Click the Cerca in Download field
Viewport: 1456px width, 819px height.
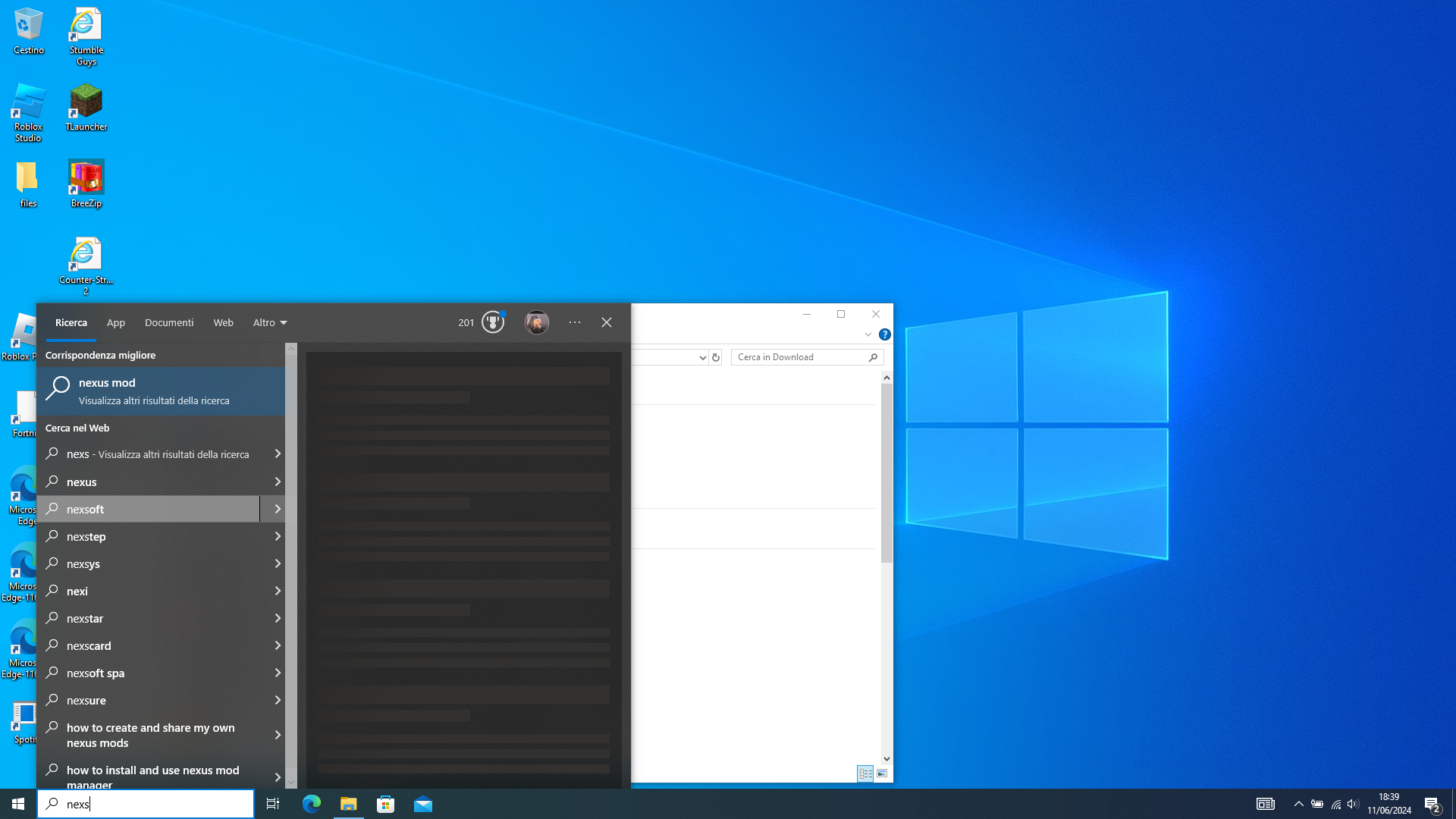pyautogui.click(x=798, y=357)
